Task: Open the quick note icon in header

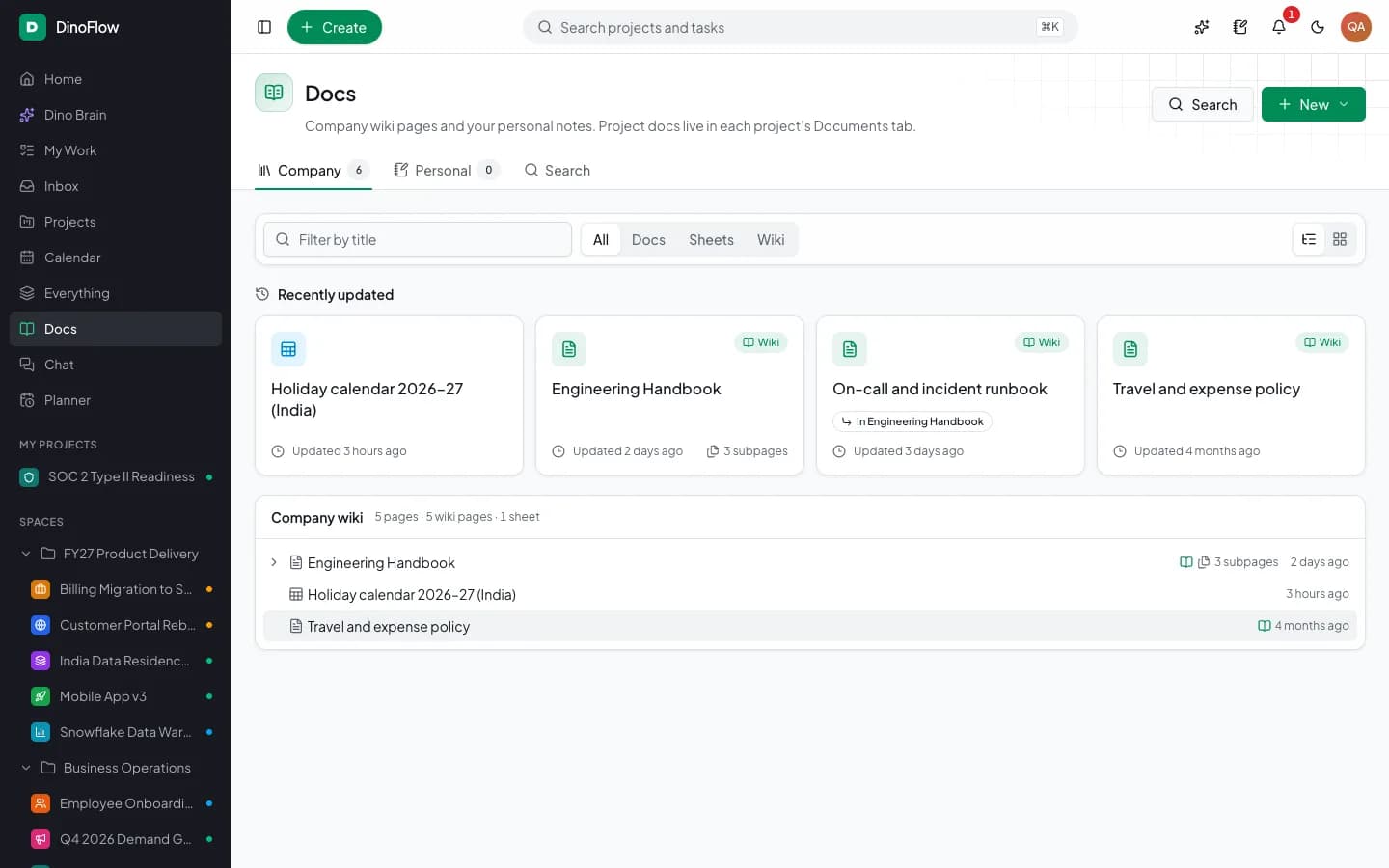Action: point(1240,27)
